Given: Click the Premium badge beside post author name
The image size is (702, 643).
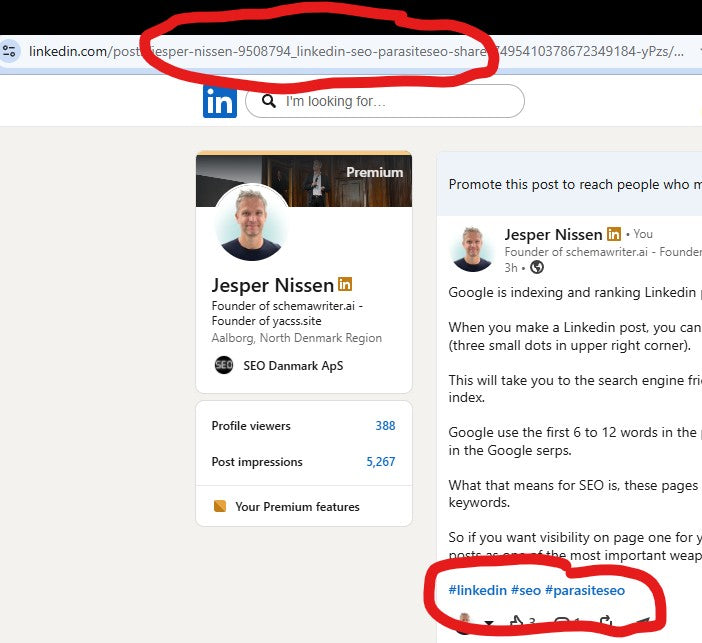Looking at the screenshot, I should point(614,234).
